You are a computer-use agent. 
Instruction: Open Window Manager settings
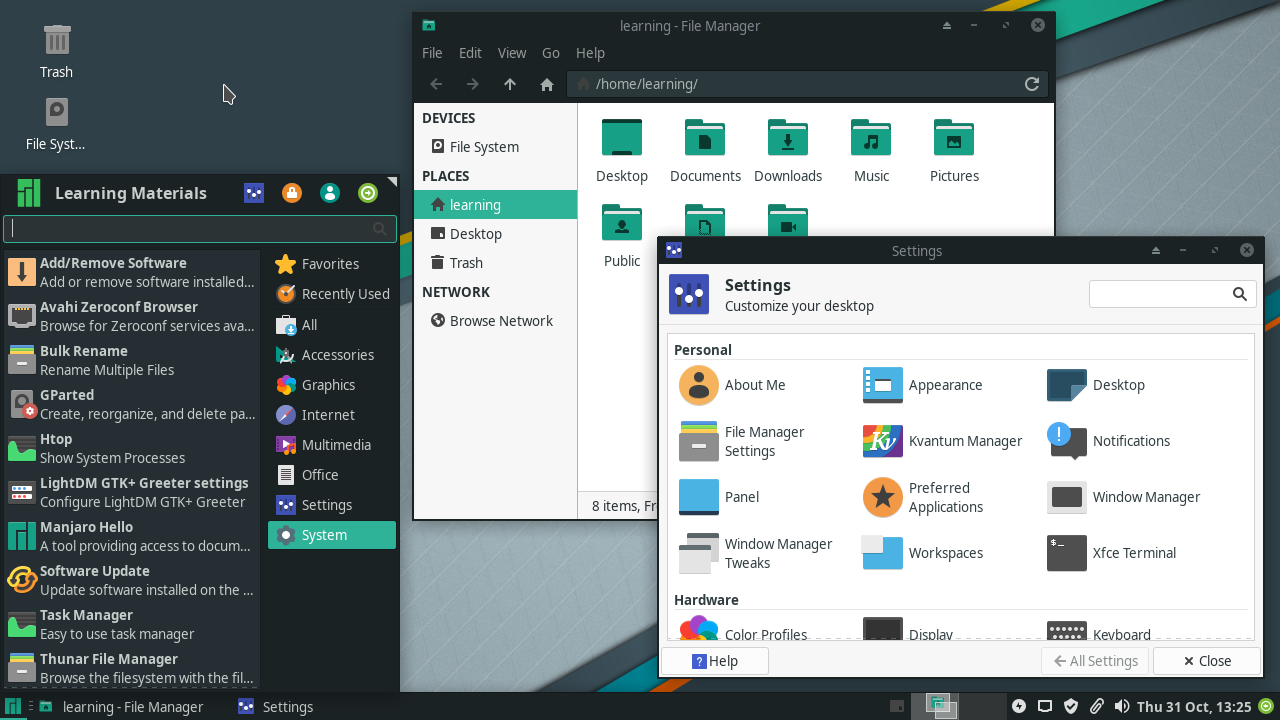click(1123, 497)
